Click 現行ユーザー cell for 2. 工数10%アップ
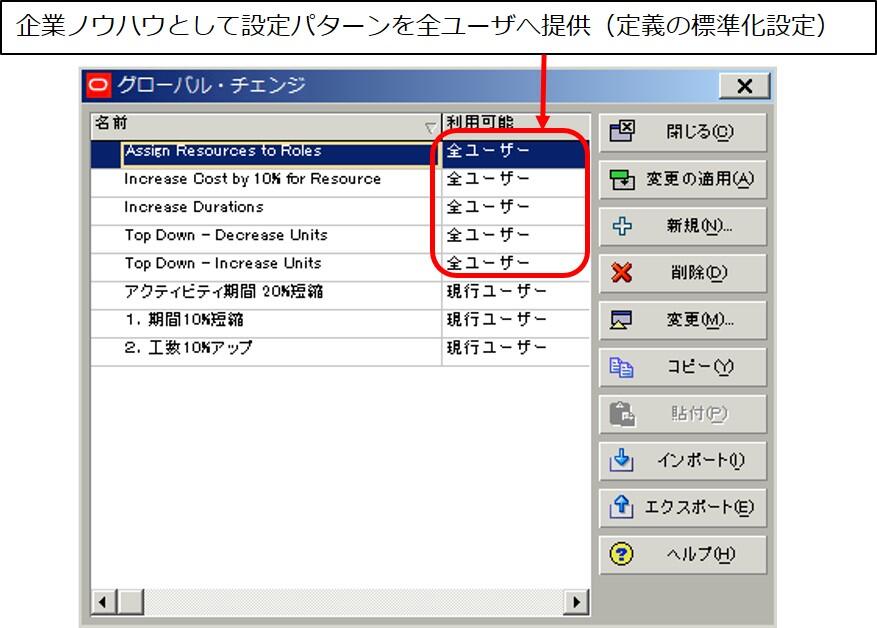Image resolution: width=877 pixels, height=628 pixels. click(516, 351)
